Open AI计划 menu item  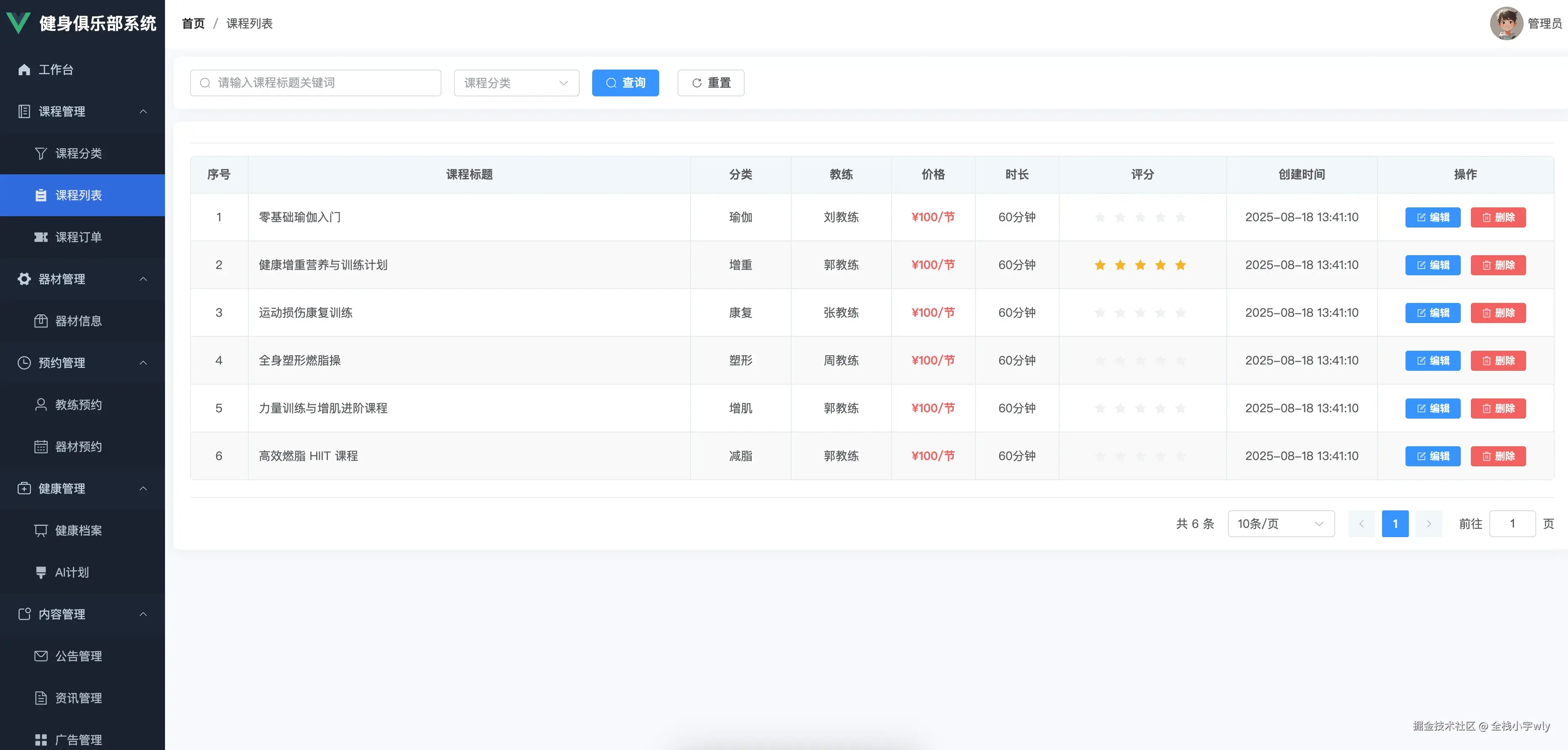(x=72, y=572)
